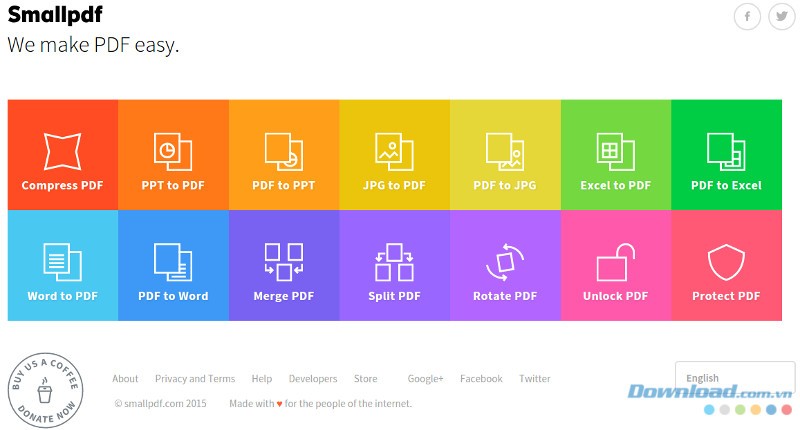The image size is (800, 430).
Task: Click the Twitter circle icon at top
Action: [x=781, y=17]
